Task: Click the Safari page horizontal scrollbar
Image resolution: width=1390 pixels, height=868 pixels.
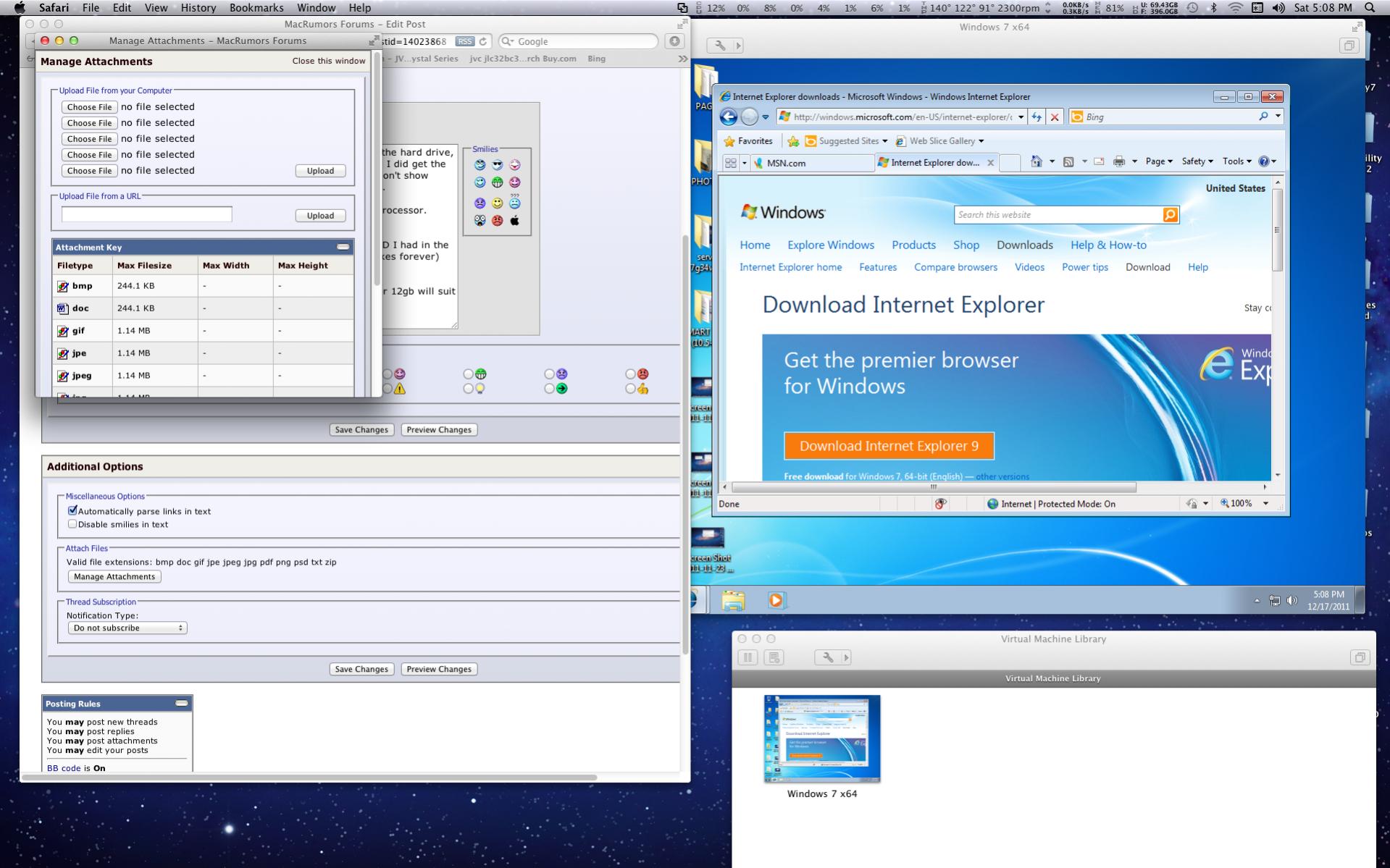Action: click(x=309, y=778)
